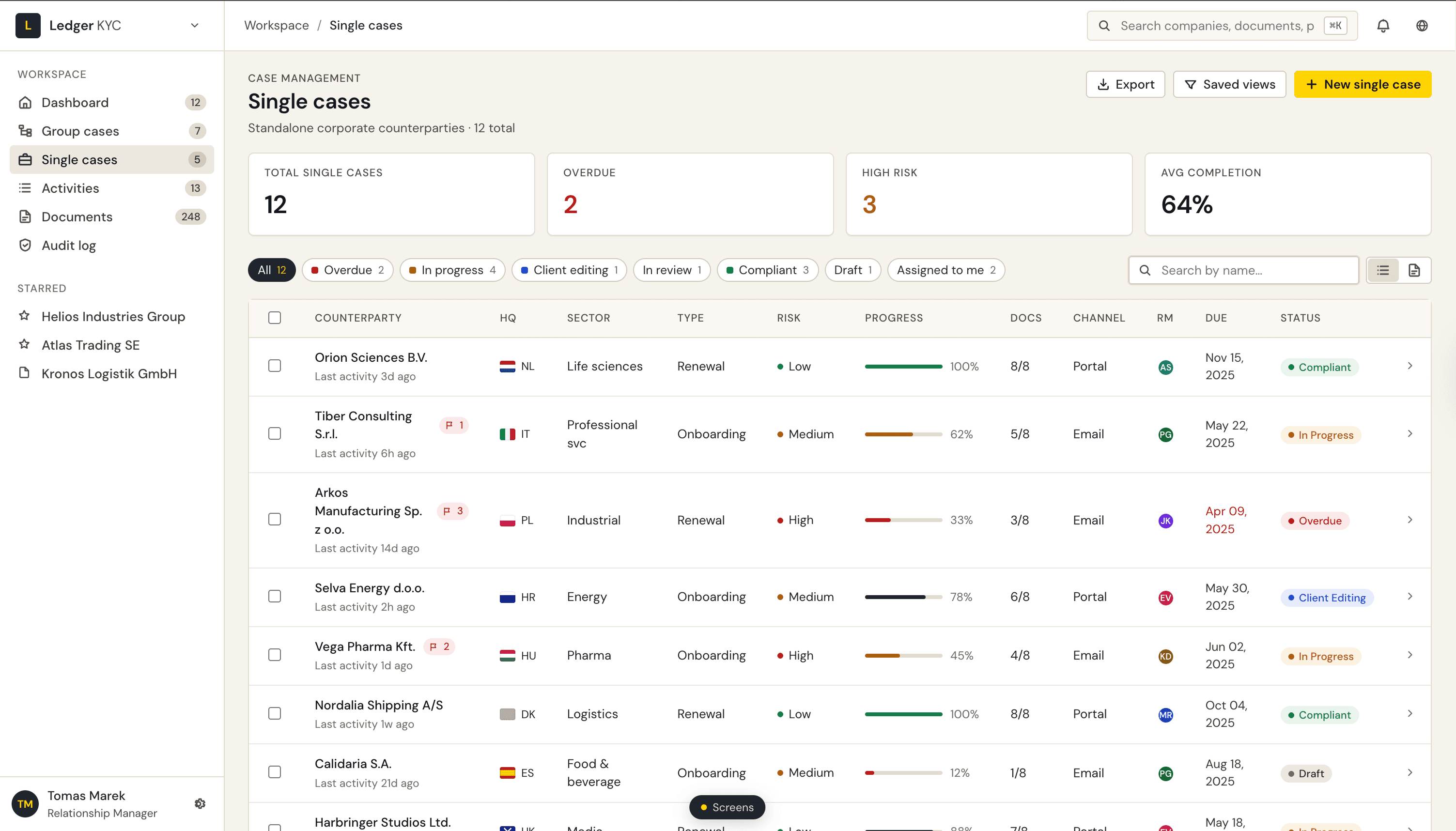This screenshot has height=831, width=1456.
Task: Click the red flag badge on Arkos Manufacturing
Action: [x=453, y=511]
